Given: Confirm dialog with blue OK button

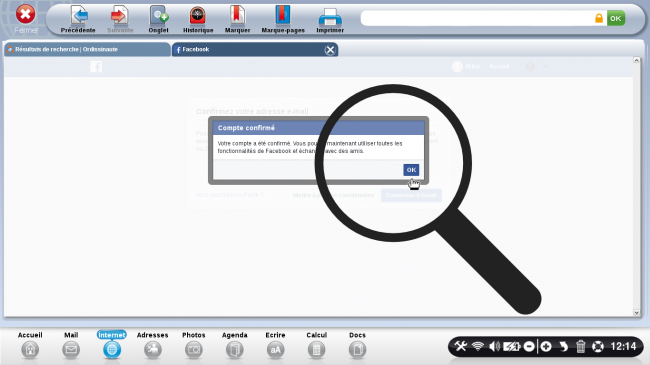Looking at the screenshot, I should click(x=411, y=170).
